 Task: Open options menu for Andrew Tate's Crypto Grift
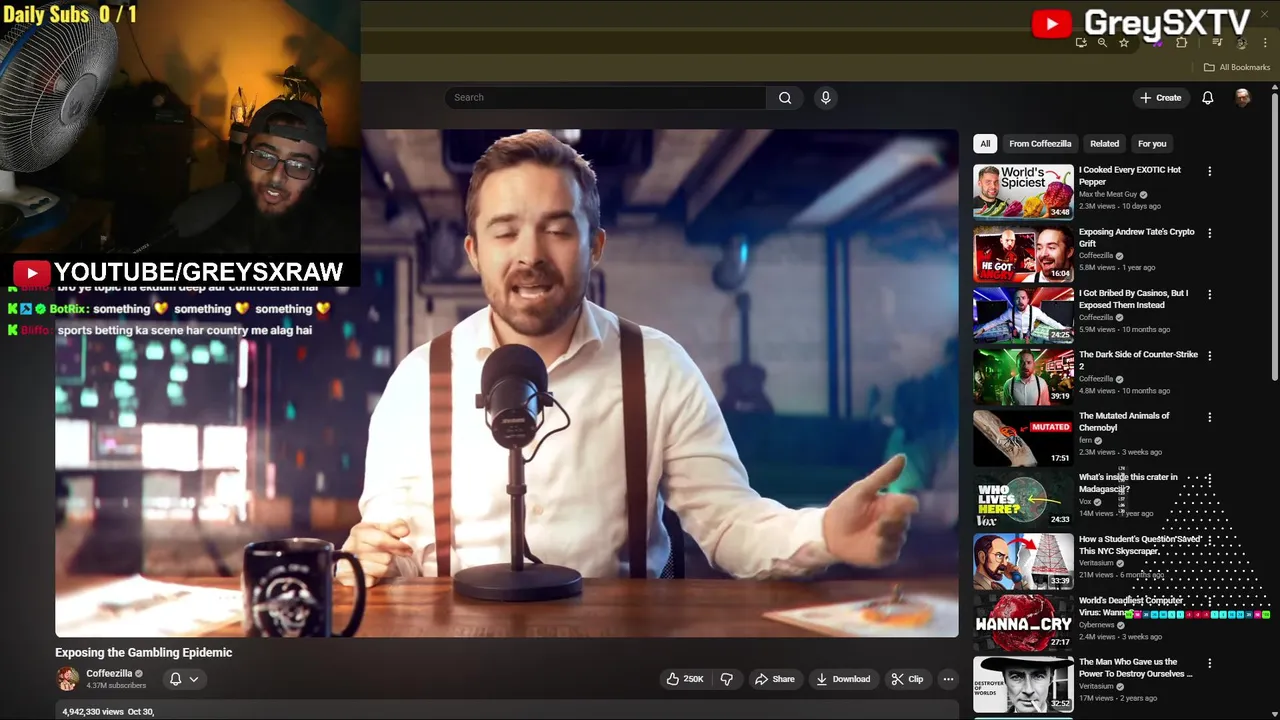1210,233
